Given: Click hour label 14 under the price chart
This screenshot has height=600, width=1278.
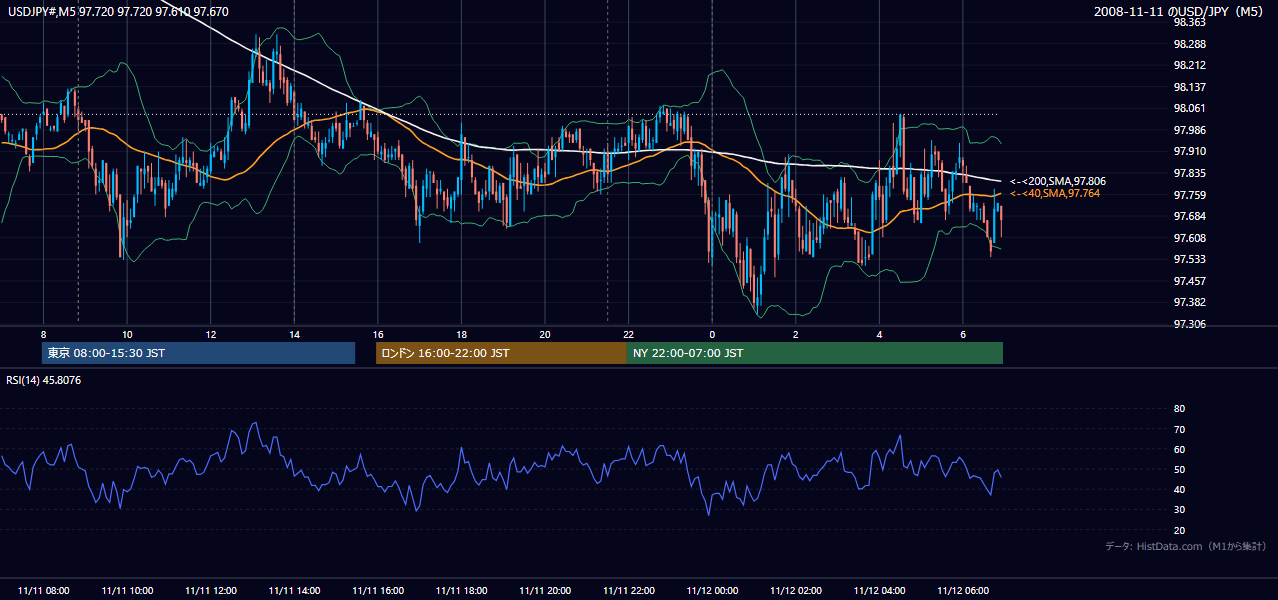Looking at the screenshot, I should 294,334.
